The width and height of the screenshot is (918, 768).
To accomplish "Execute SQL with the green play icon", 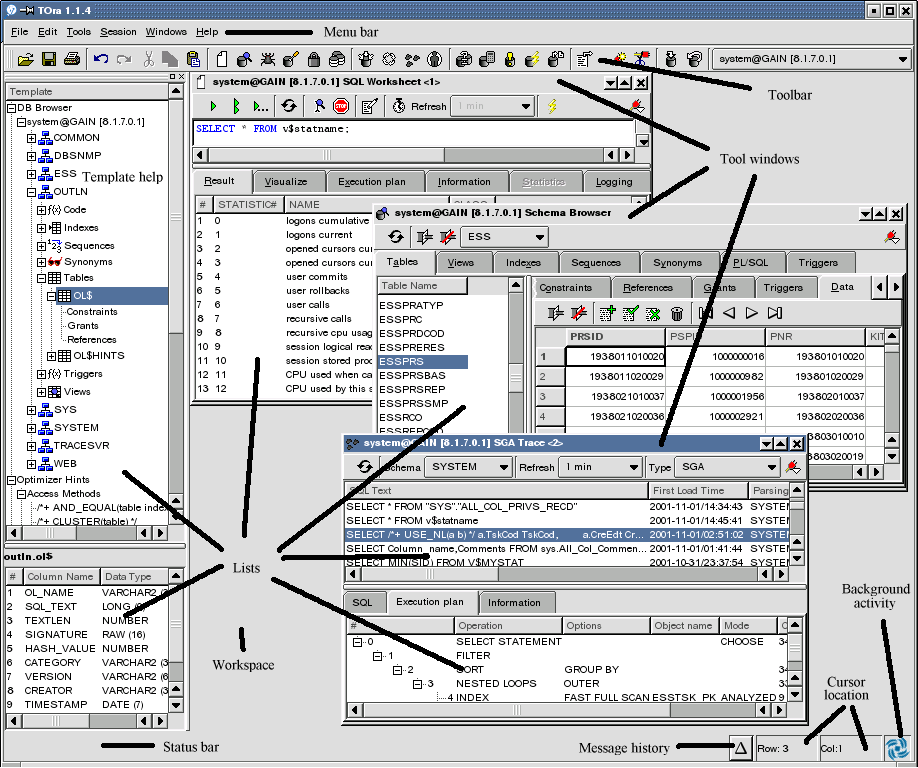I will tap(213, 106).
